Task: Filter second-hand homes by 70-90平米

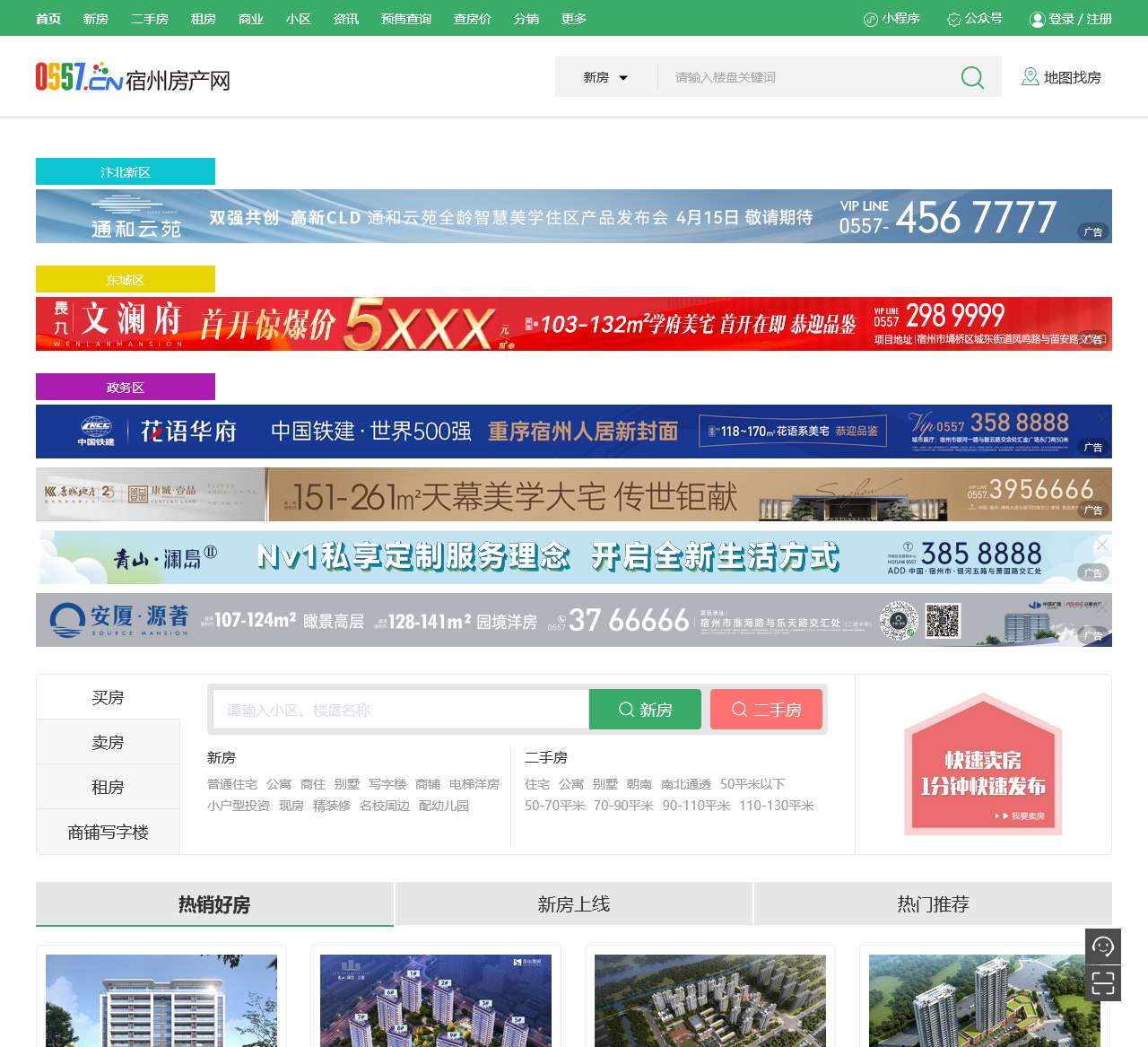Action: (x=623, y=806)
